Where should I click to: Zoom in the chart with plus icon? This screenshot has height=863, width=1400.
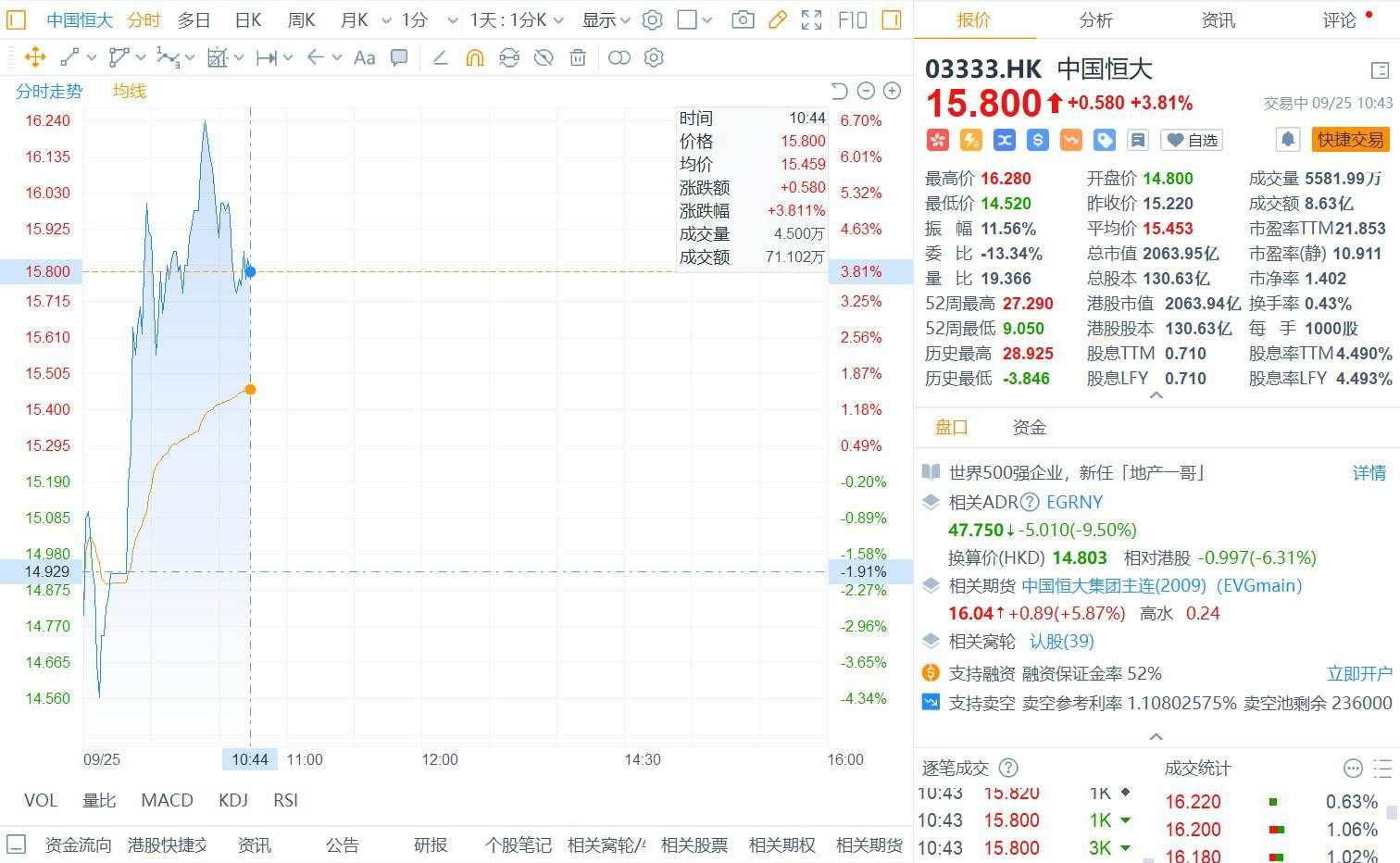[892, 91]
